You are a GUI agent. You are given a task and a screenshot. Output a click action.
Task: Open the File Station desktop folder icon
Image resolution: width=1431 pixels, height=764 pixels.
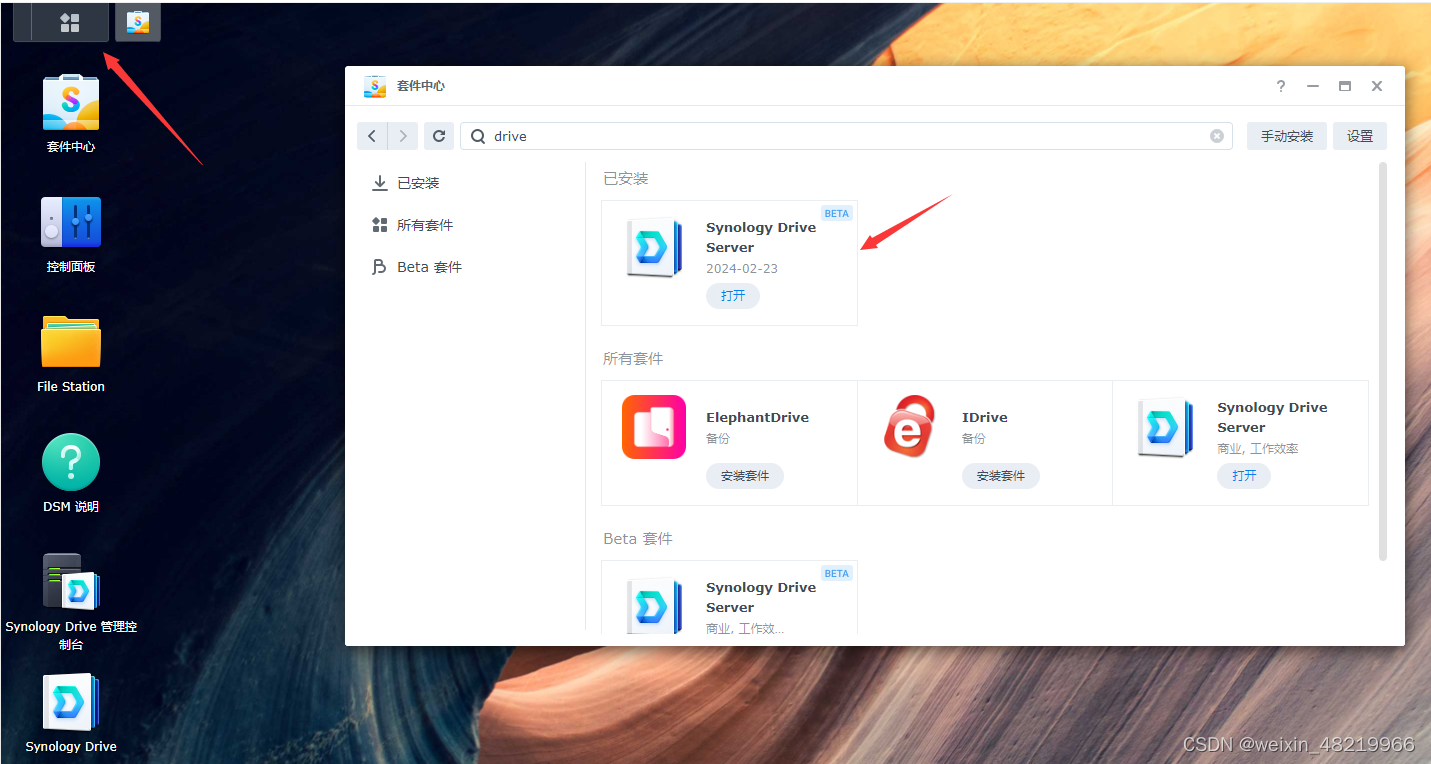[71, 342]
